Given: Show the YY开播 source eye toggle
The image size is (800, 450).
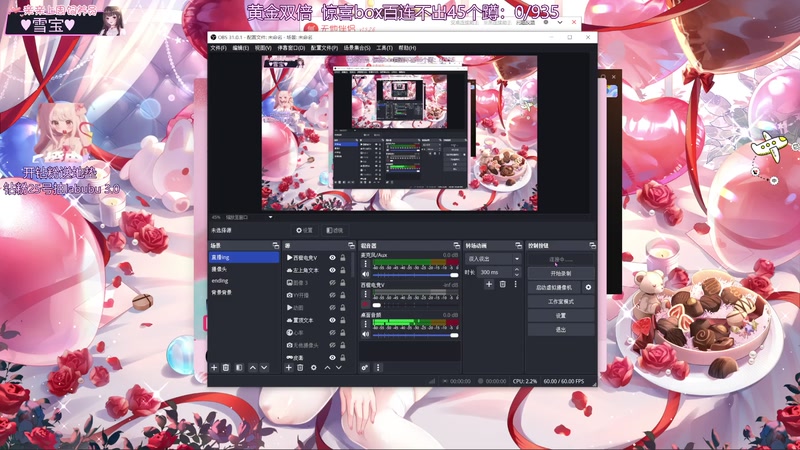Looking at the screenshot, I should coord(332,295).
